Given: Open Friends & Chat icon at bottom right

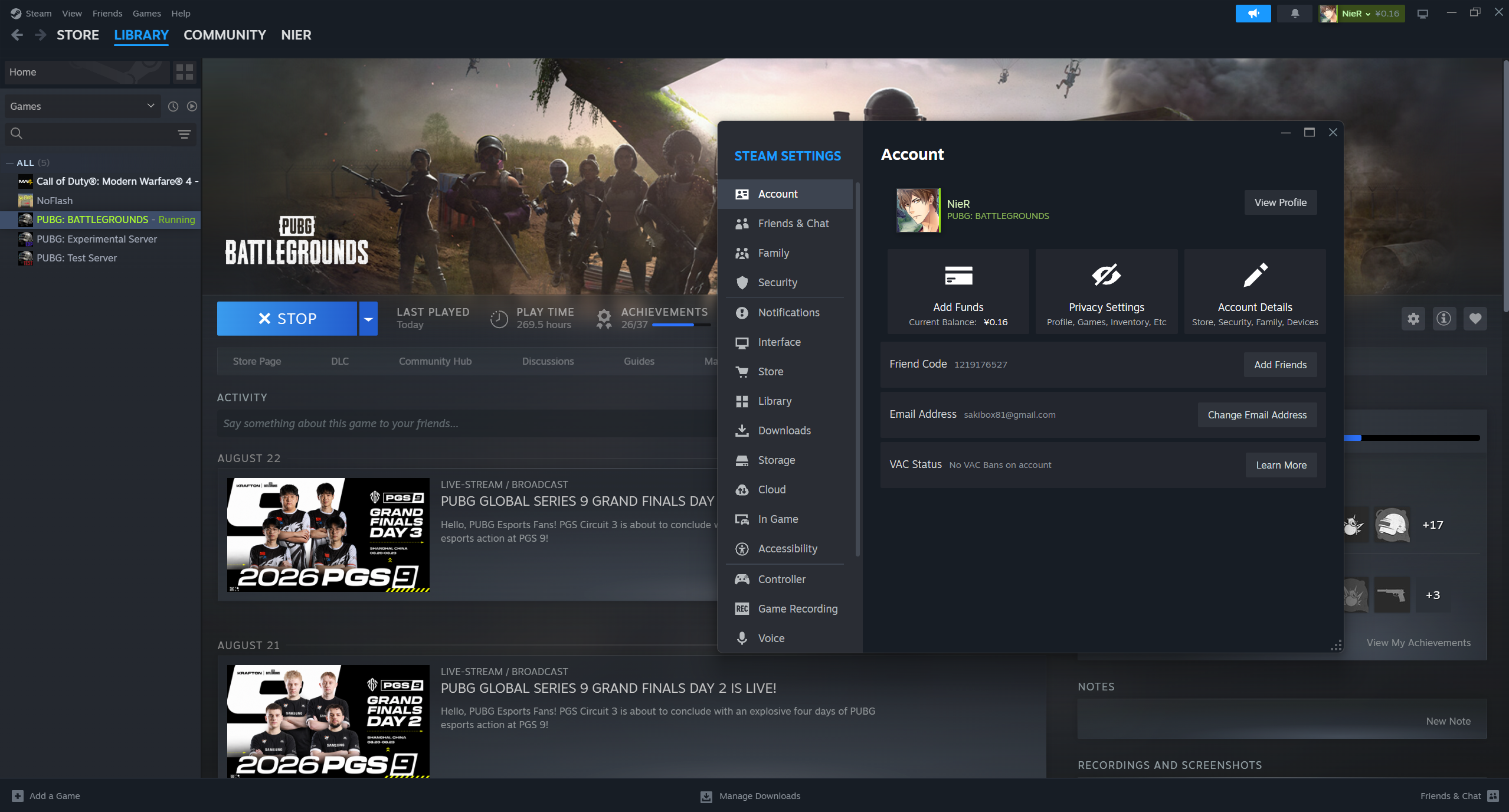Looking at the screenshot, I should [x=1493, y=796].
